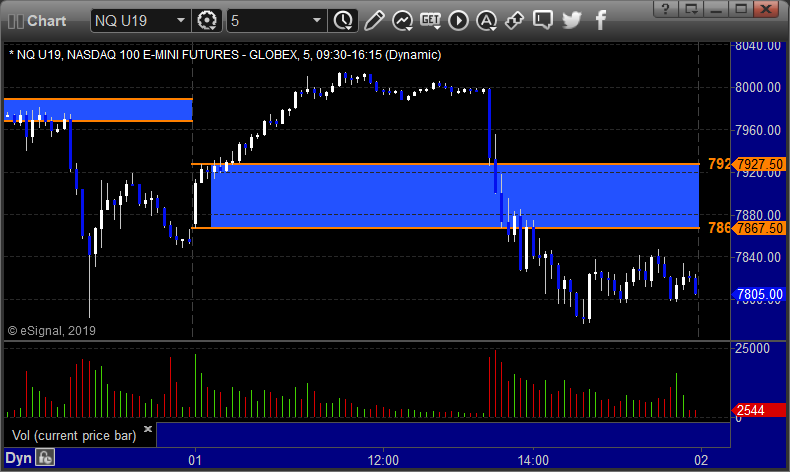Open the comment speech bubble icon

543,21
